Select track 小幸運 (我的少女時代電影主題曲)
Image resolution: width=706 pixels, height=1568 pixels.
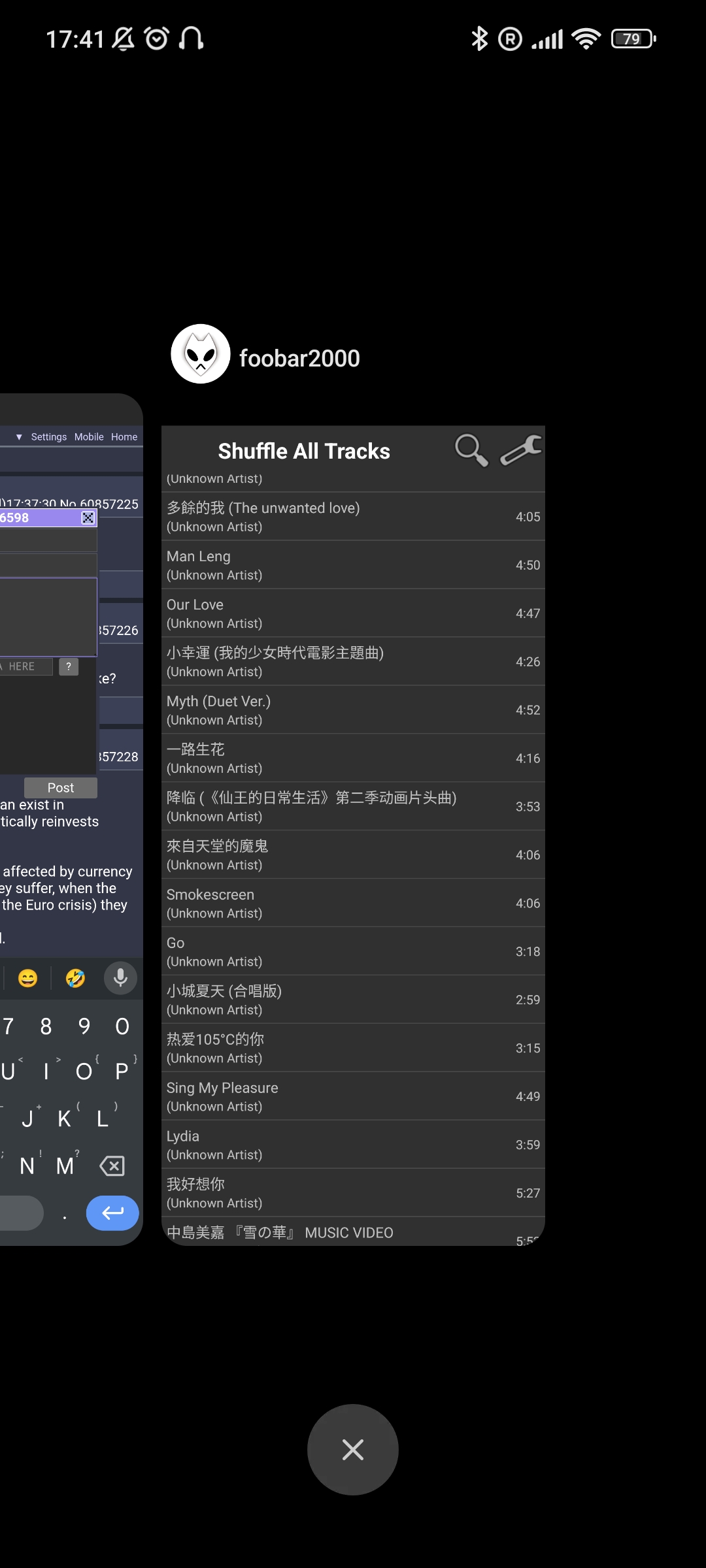click(x=353, y=662)
